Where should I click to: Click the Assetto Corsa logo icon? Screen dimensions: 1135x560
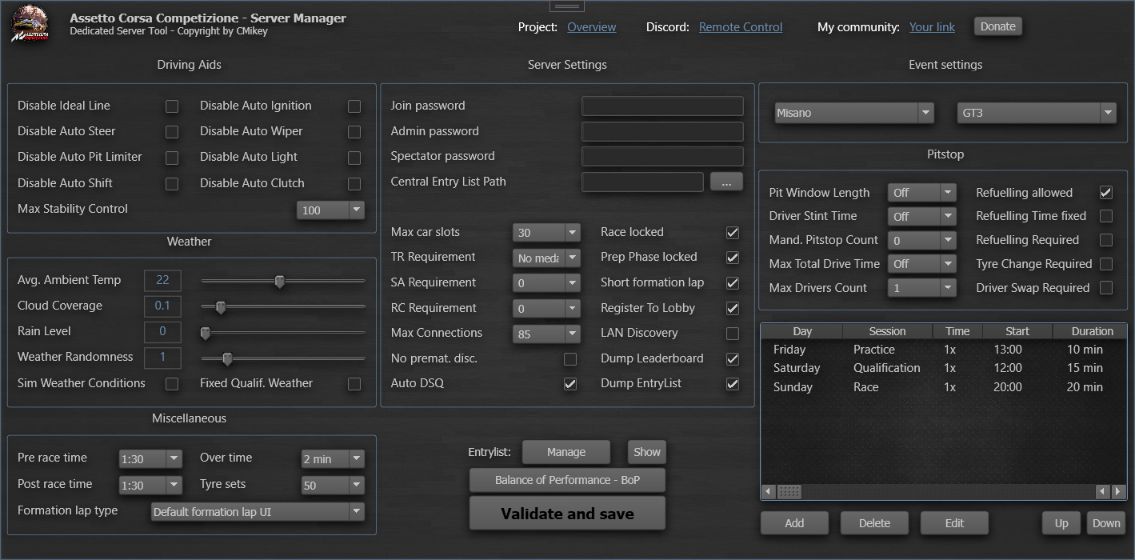30,24
